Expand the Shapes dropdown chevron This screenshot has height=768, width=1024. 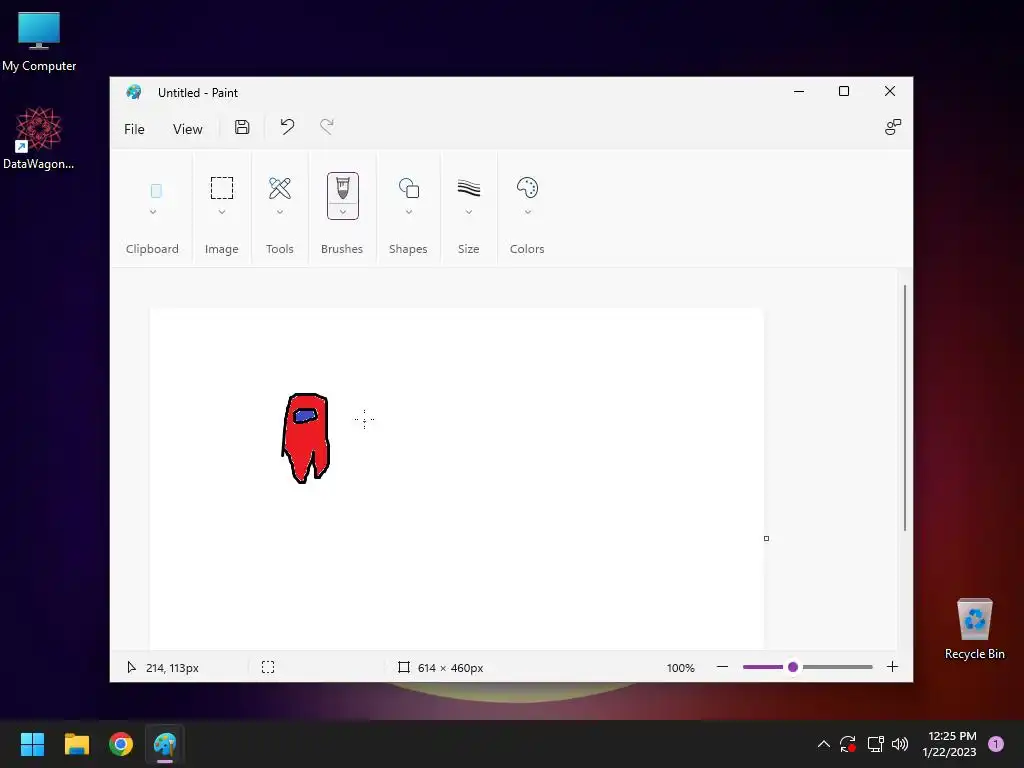(x=409, y=212)
